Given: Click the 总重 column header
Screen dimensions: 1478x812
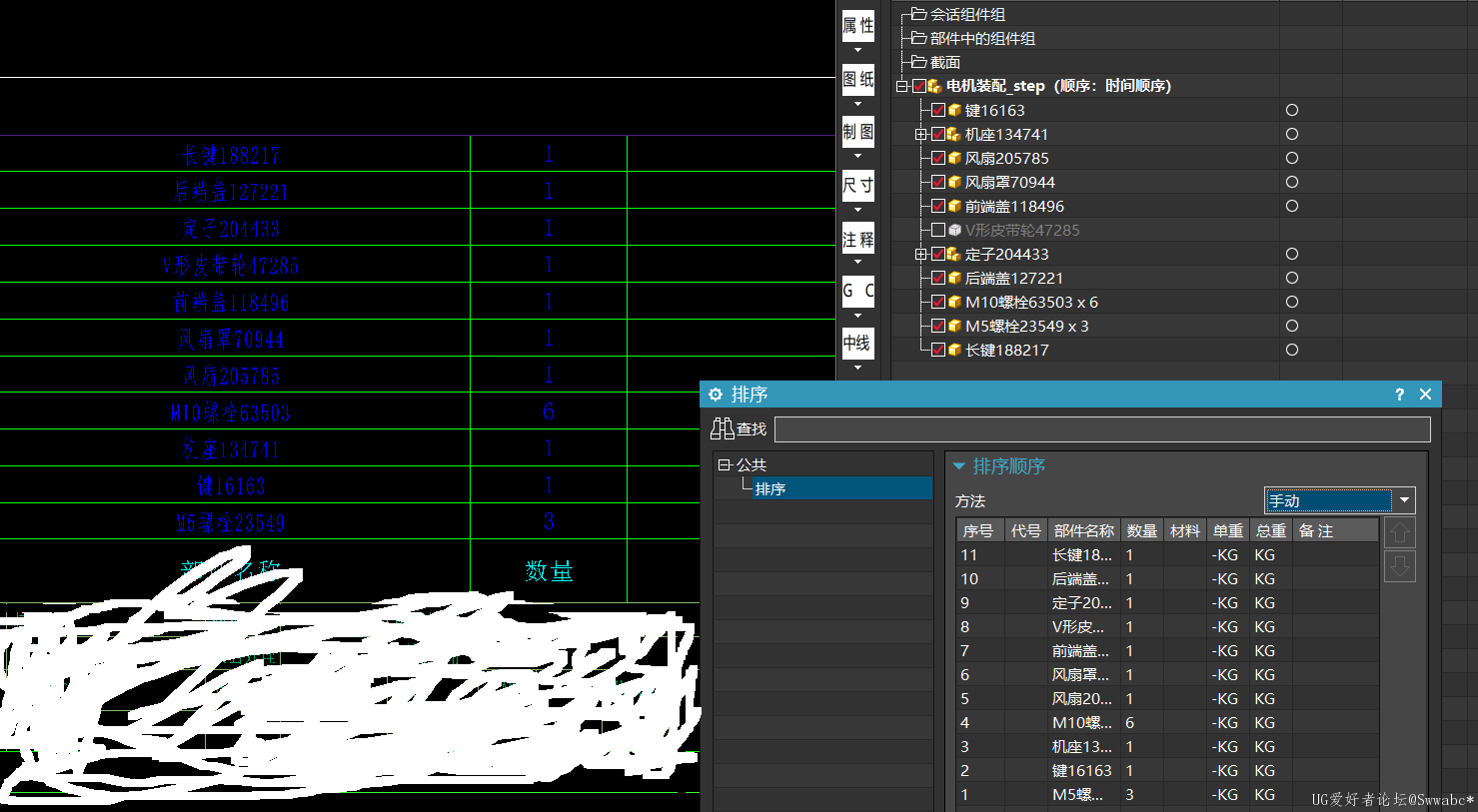Looking at the screenshot, I should (1271, 530).
